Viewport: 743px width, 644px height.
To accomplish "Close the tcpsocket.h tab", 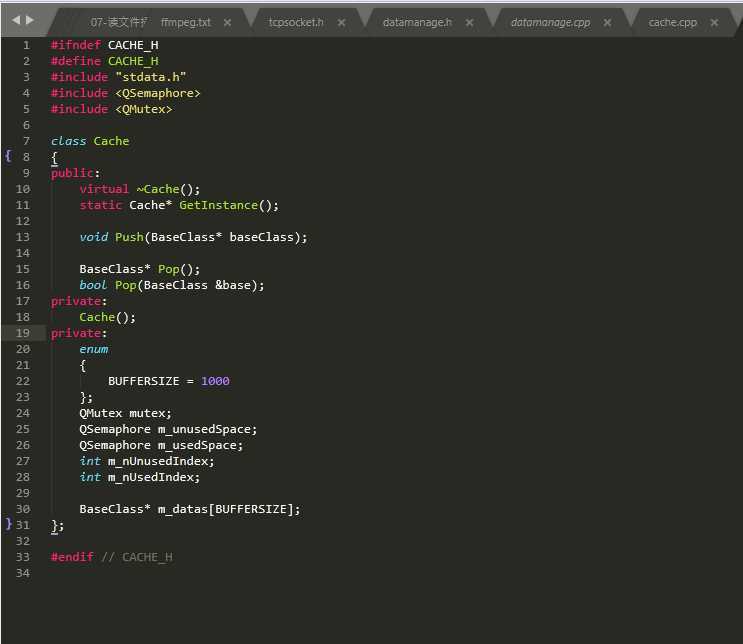I will (x=341, y=22).
